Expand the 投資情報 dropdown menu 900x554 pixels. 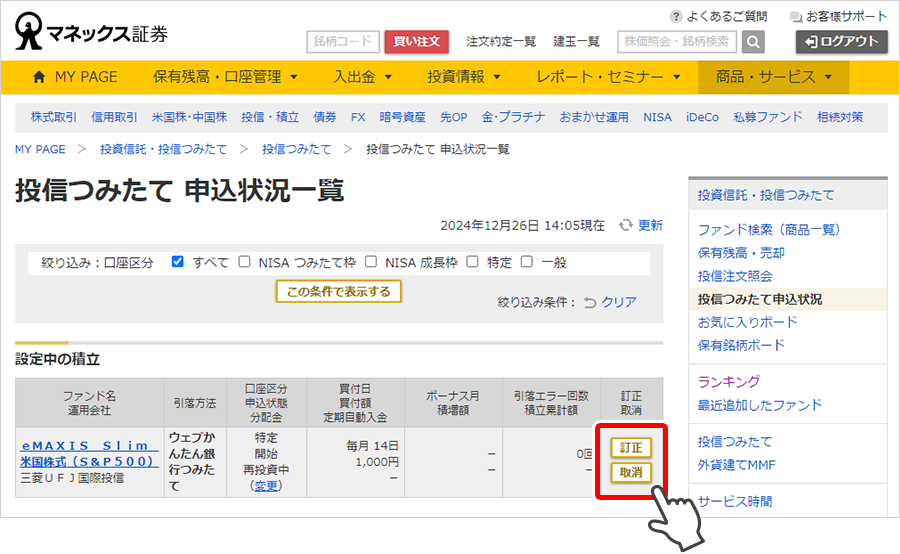[464, 77]
